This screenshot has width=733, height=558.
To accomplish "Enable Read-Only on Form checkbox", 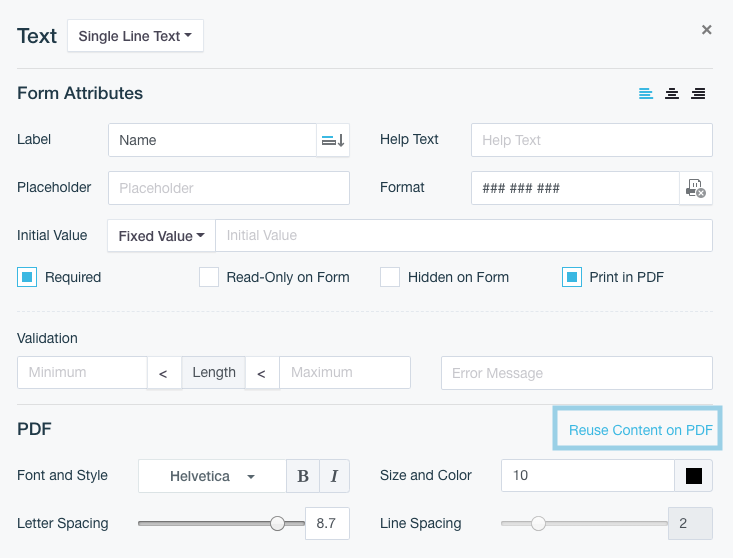I will tap(209, 277).
